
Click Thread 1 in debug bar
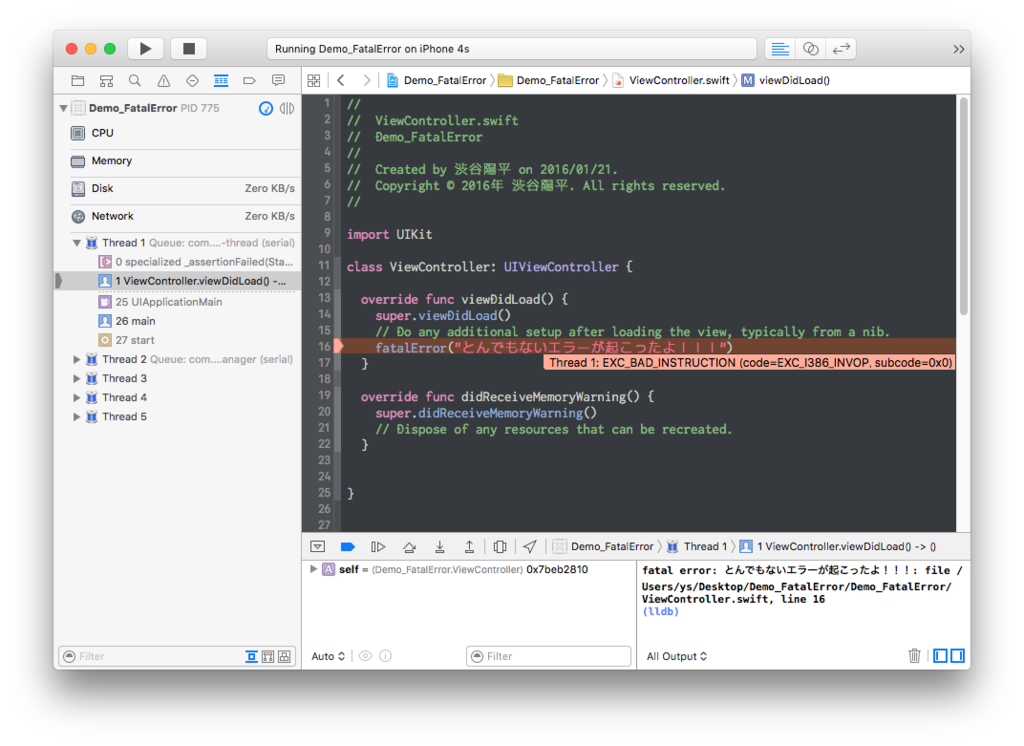click(697, 547)
